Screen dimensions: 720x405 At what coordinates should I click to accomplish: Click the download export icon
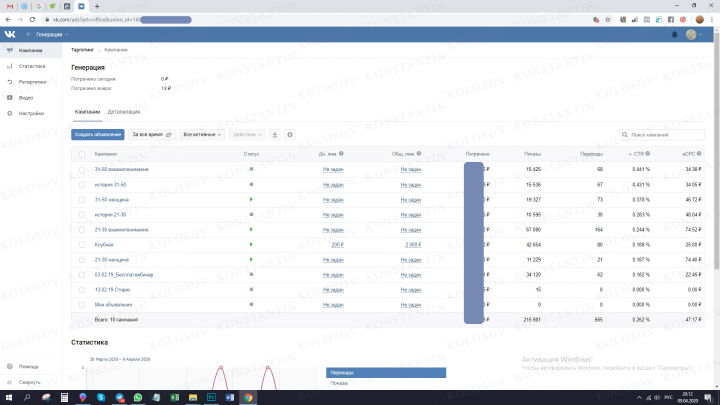(275, 135)
